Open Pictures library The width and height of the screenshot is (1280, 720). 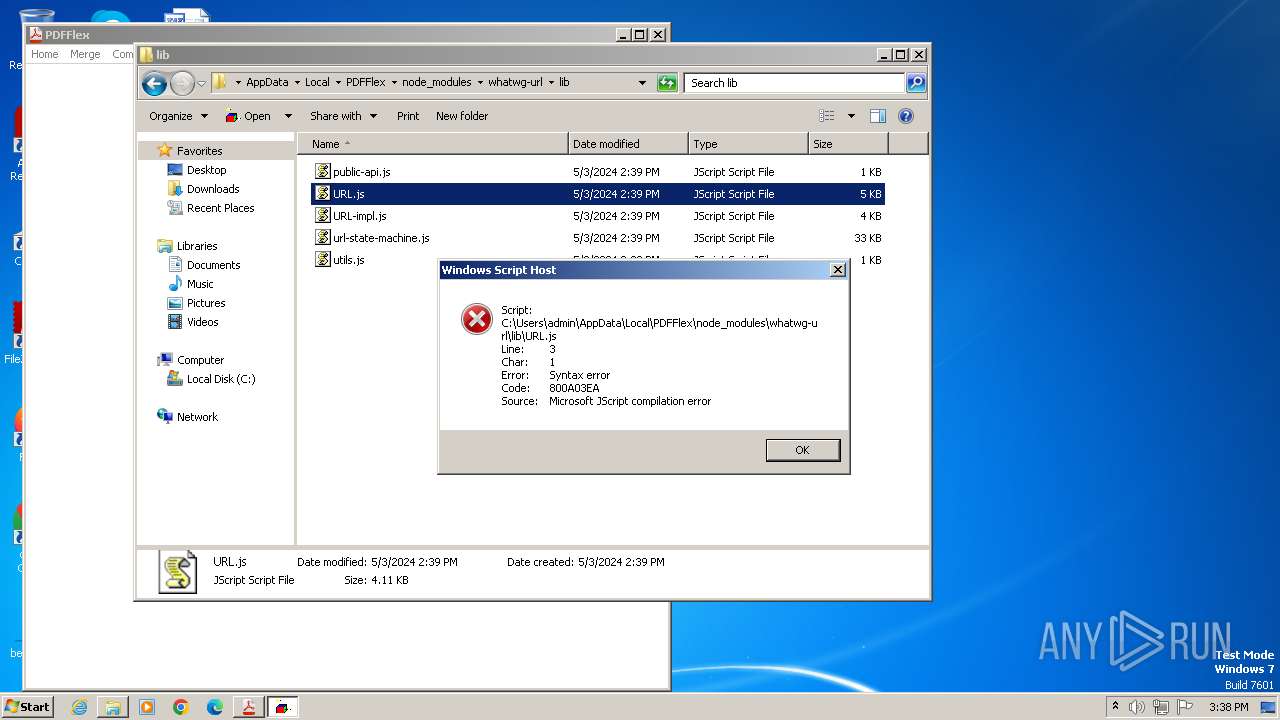tap(206, 303)
